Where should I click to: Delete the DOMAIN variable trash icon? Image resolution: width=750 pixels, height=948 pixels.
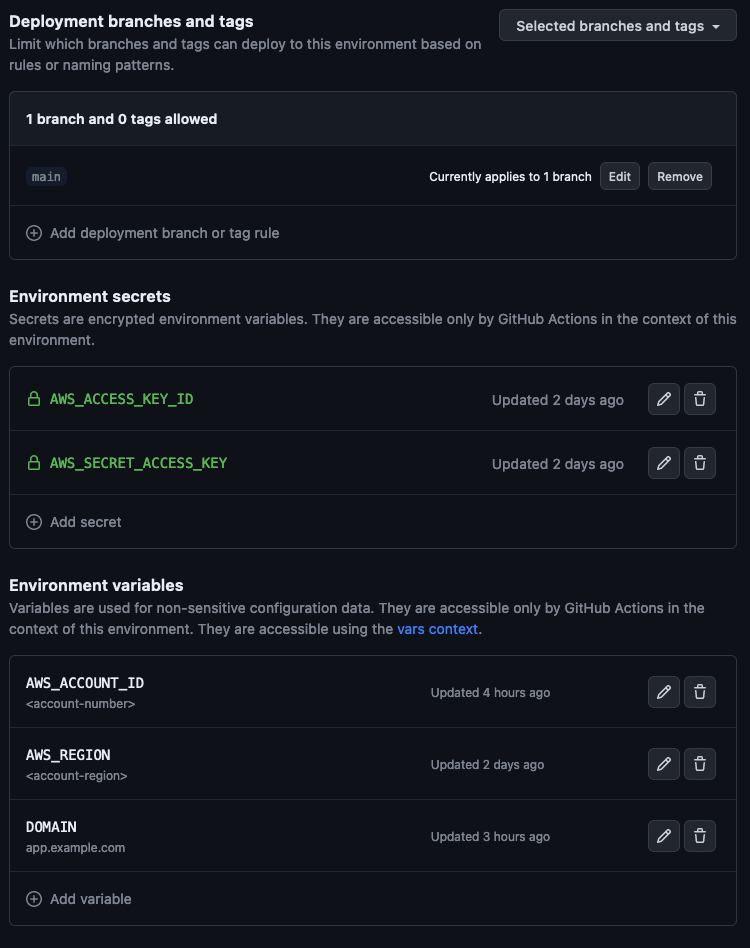pyautogui.click(x=700, y=836)
